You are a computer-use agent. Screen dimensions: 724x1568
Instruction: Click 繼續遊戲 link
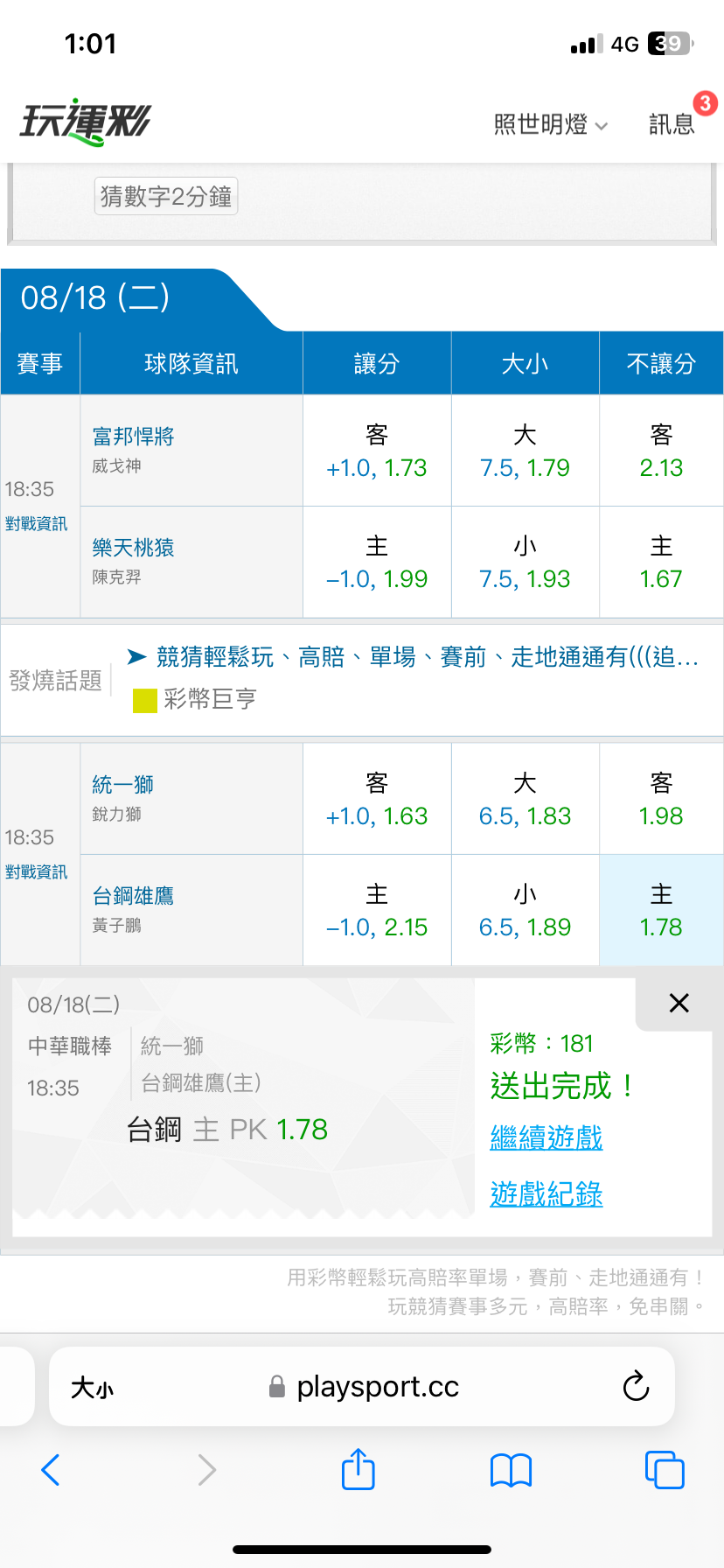click(546, 1137)
